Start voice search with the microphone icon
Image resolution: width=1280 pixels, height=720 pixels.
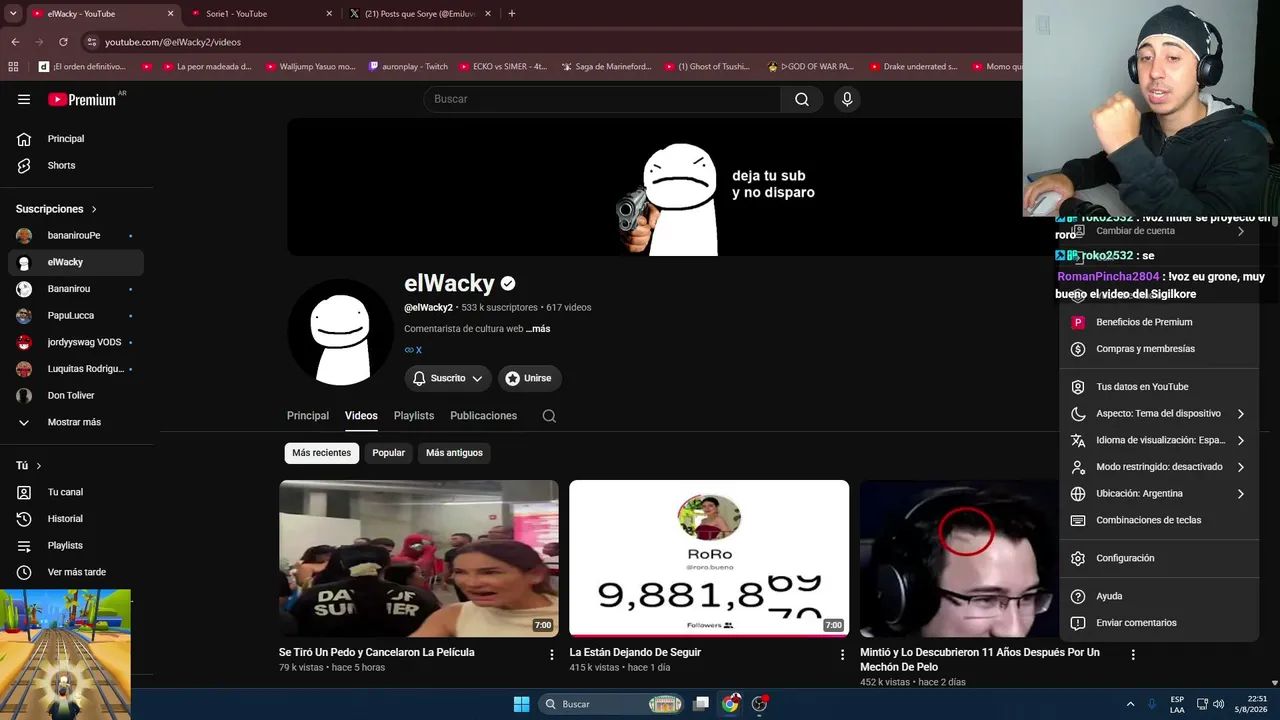tap(847, 99)
